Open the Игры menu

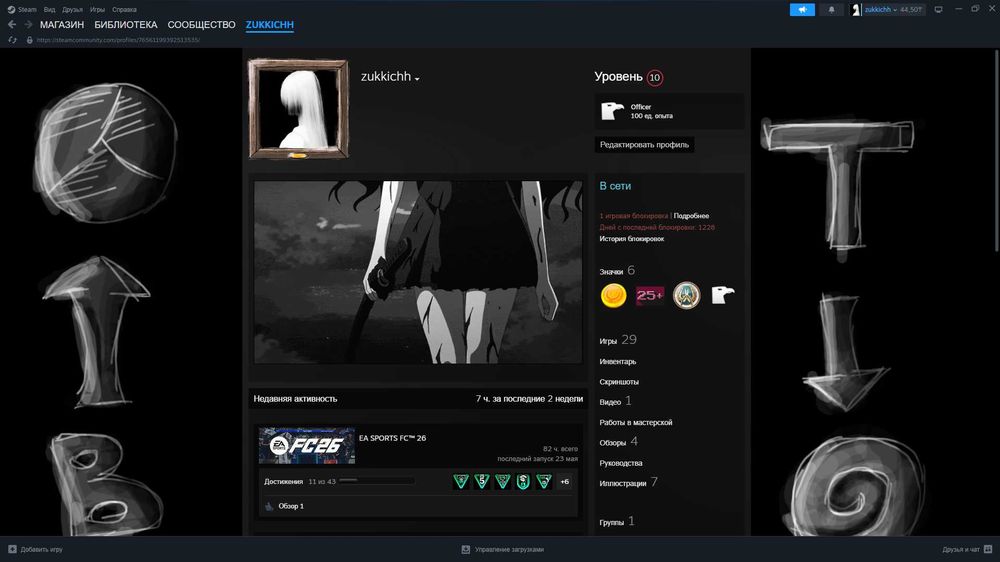97,10
